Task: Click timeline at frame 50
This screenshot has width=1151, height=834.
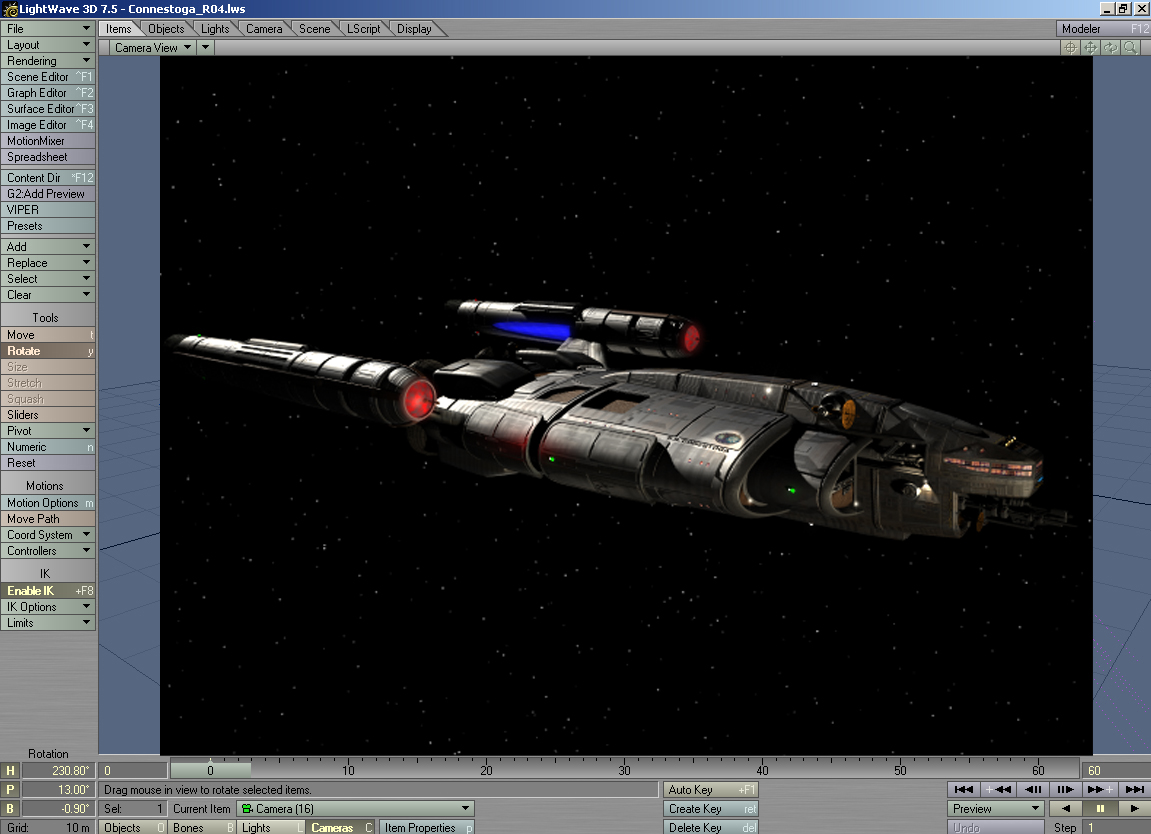Action: pyautogui.click(x=901, y=770)
